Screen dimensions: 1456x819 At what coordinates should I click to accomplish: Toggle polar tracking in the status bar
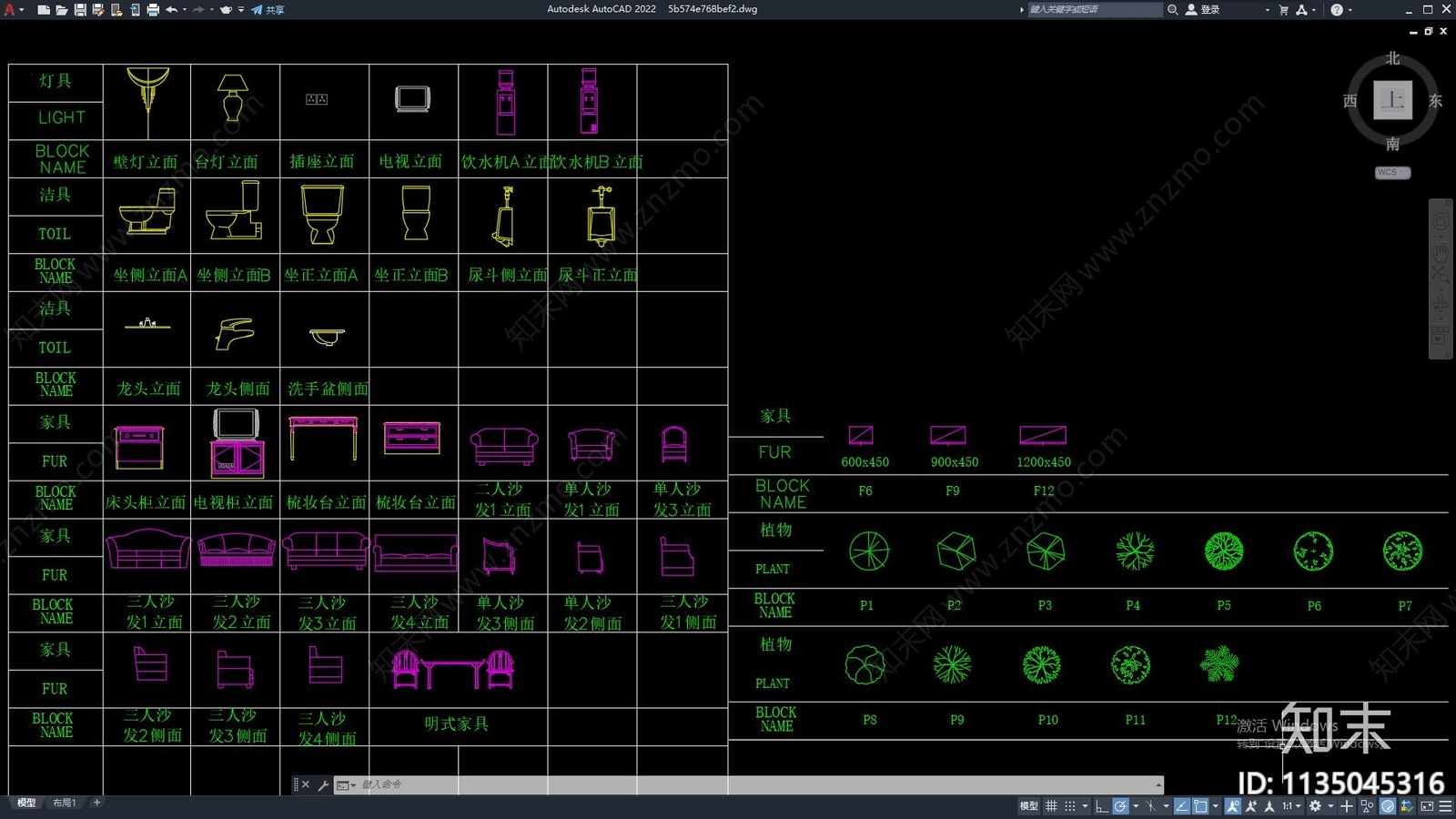pos(1121,806)
